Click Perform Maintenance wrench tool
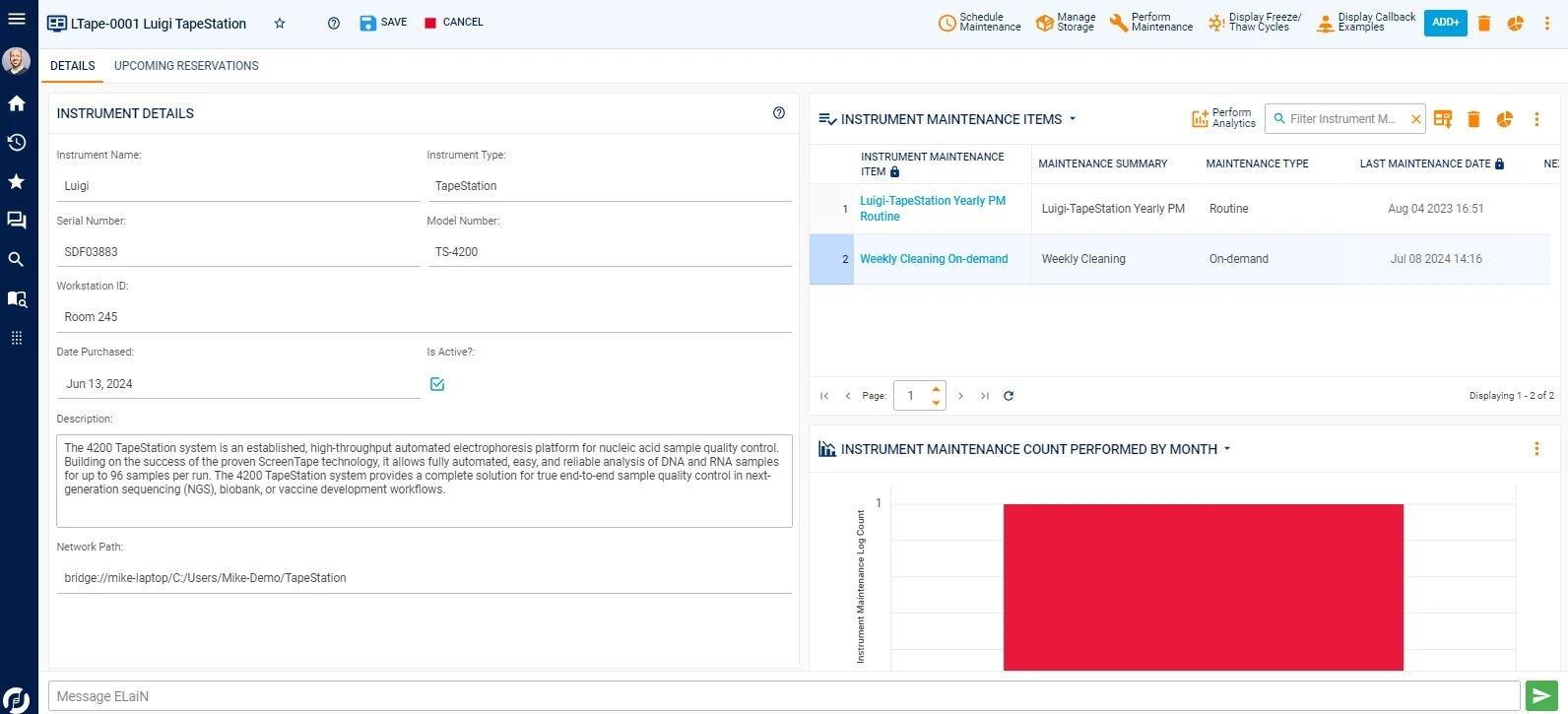Image resolution: width=1568 pixels, height=714 pixels. coord(1151,23)
